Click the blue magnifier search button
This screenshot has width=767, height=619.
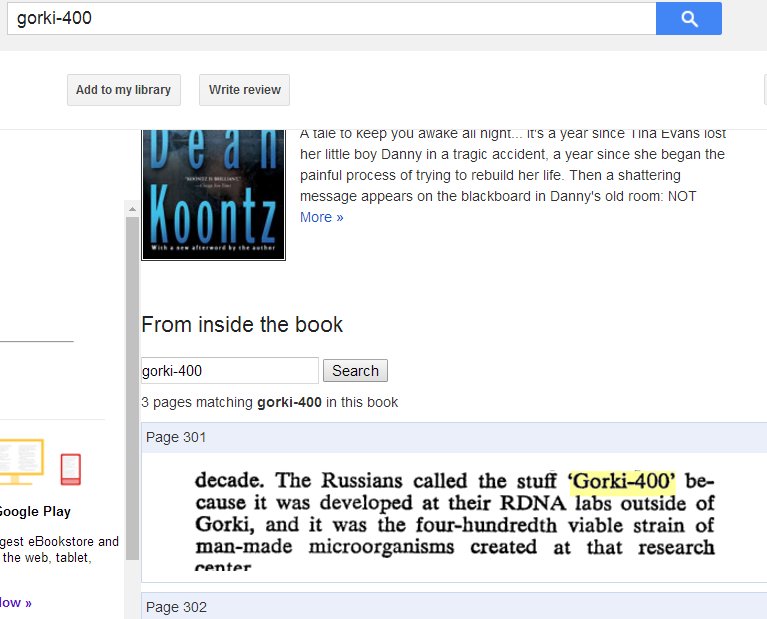(688, 18)
